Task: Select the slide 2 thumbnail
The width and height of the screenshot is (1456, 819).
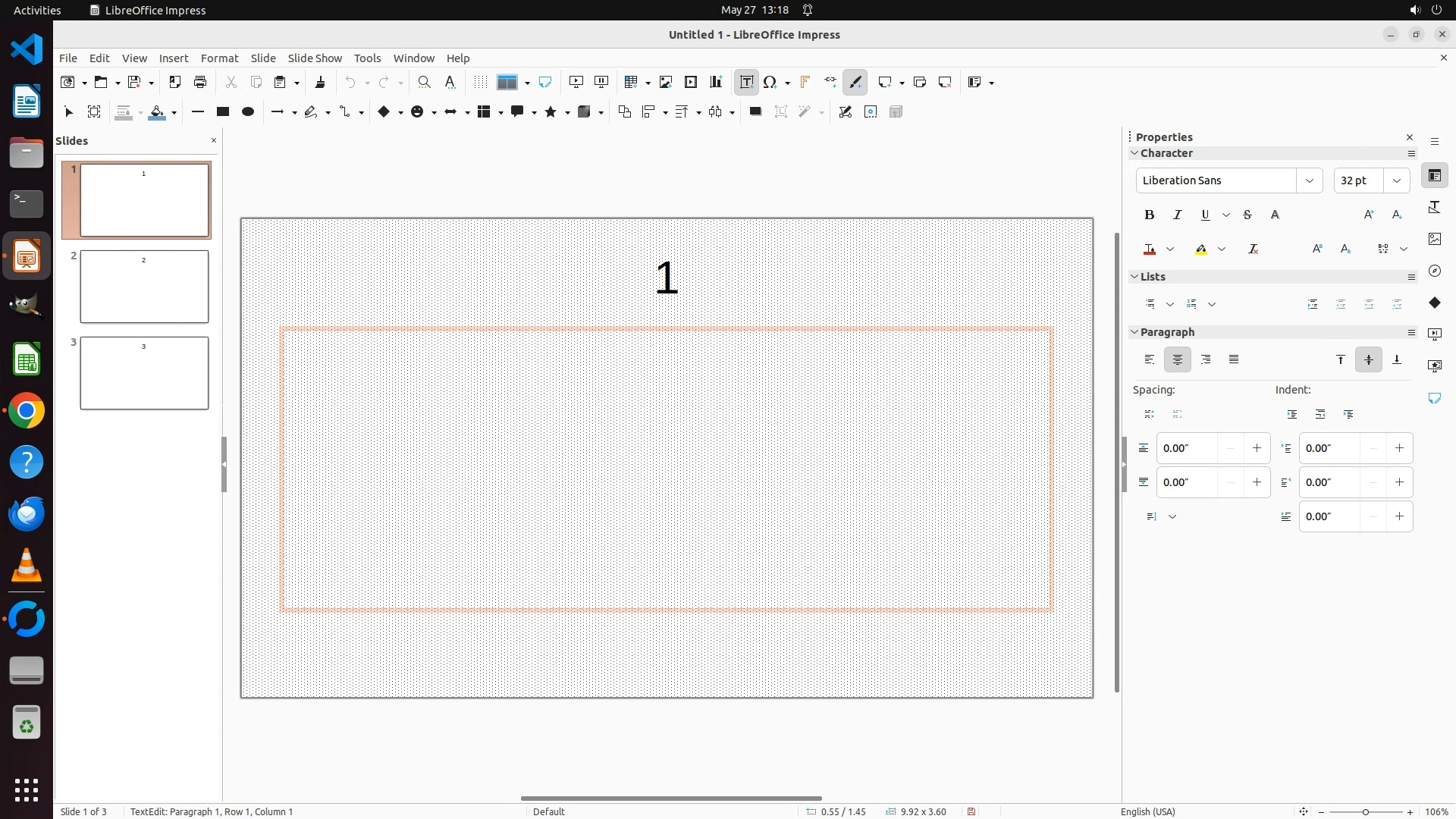Action: click(x=144, y=287)
